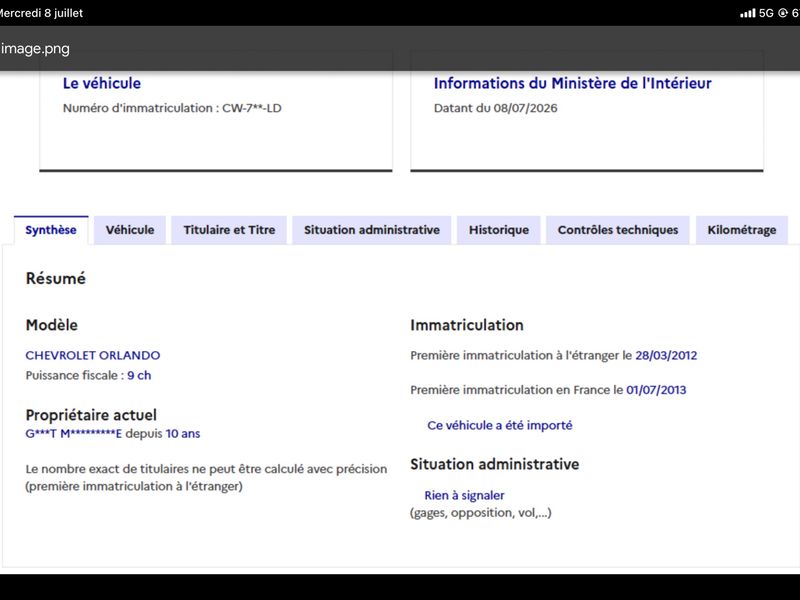The image size is (800, 600).
Task: Switch to the Kilométrage tab
Action: pyautogui.click(x=742, y=230)
